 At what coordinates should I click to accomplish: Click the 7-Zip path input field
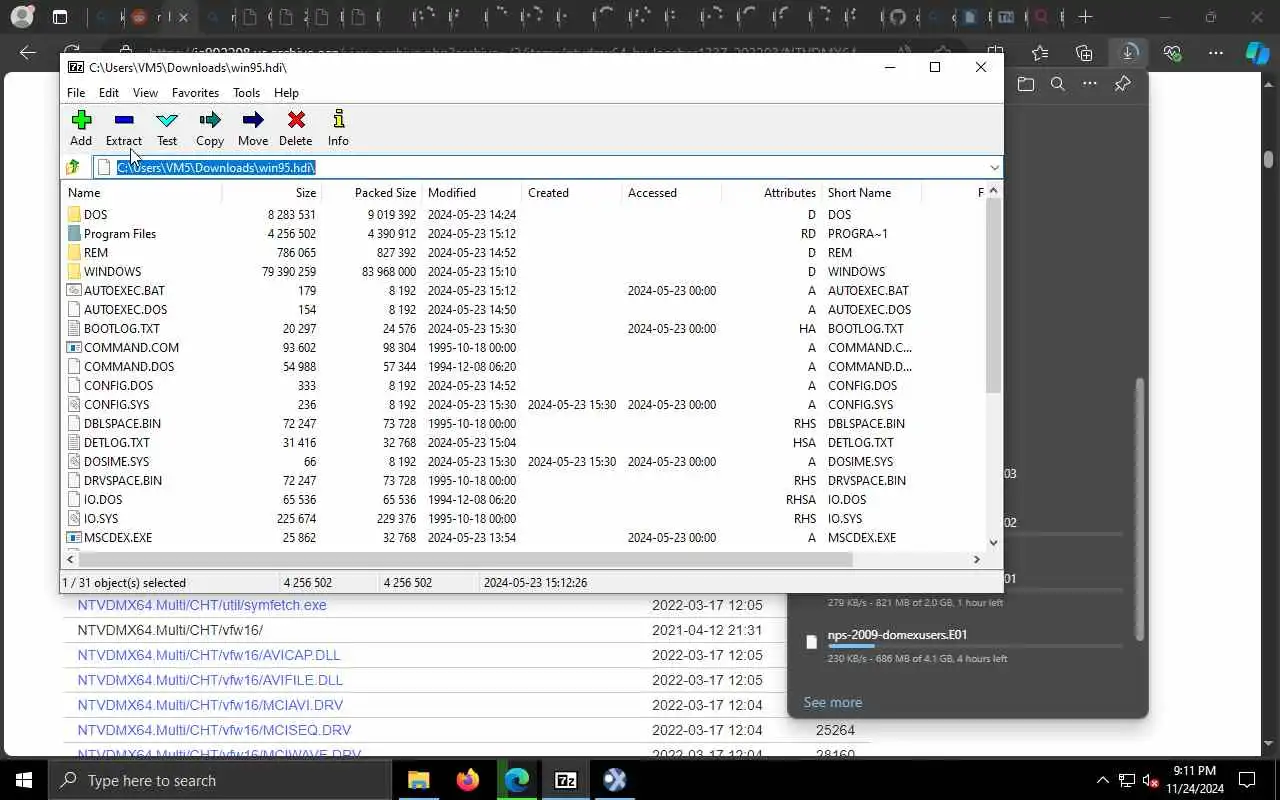pos(548,167)
